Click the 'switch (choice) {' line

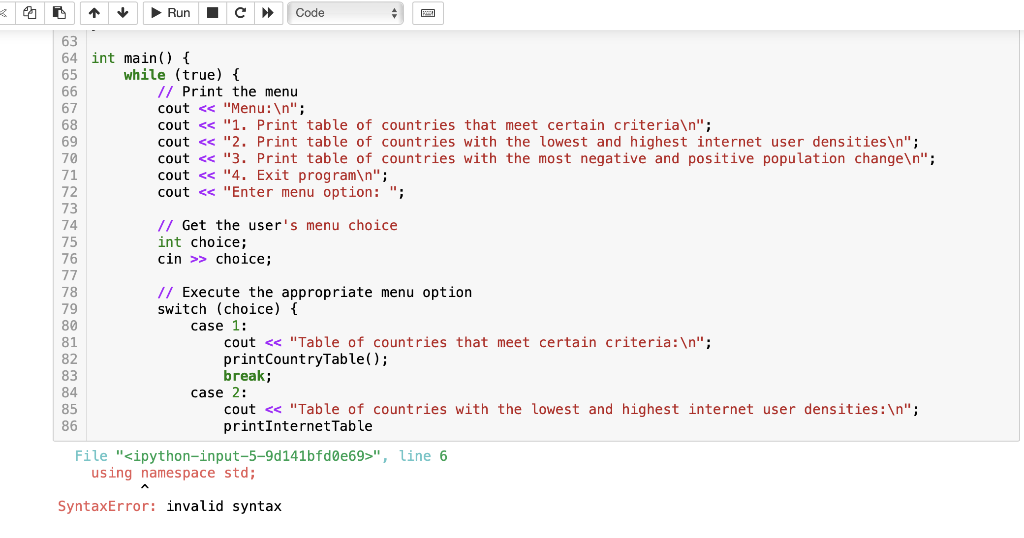(227, 309)
